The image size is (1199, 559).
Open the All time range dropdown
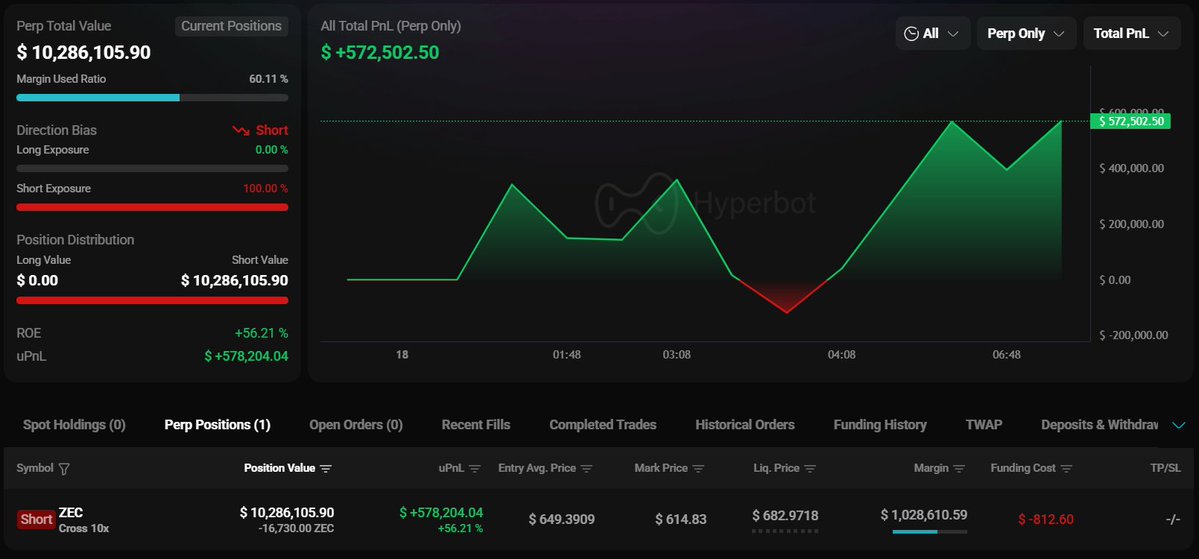tap(932, 33)
